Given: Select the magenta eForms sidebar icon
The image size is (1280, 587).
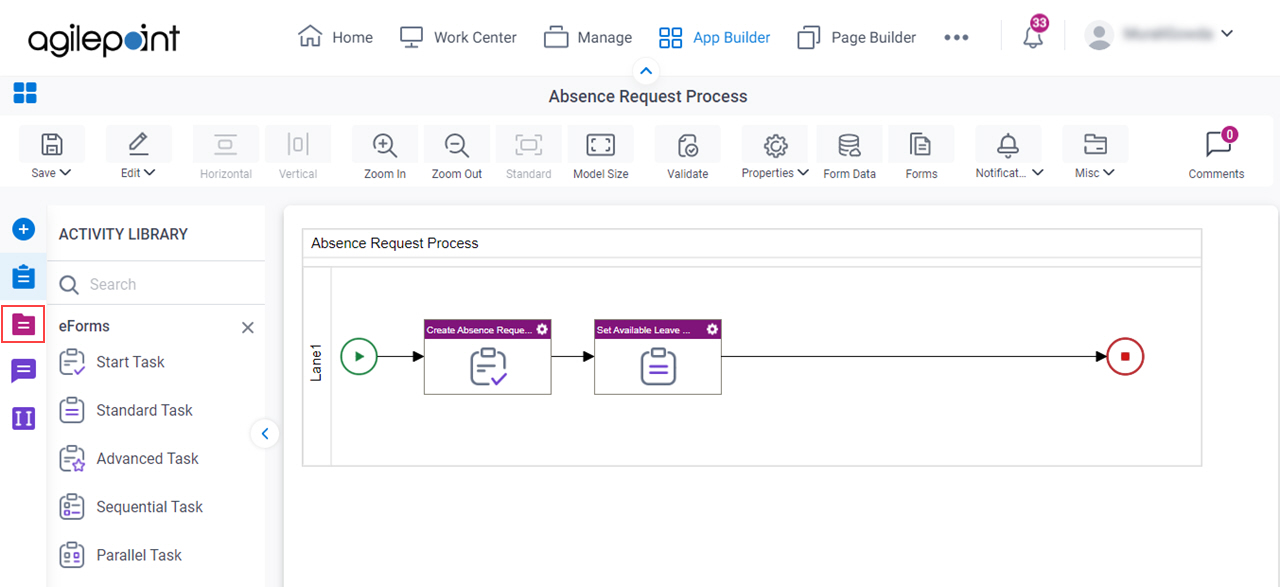Looking at the screenshot, I should (23, 324).
